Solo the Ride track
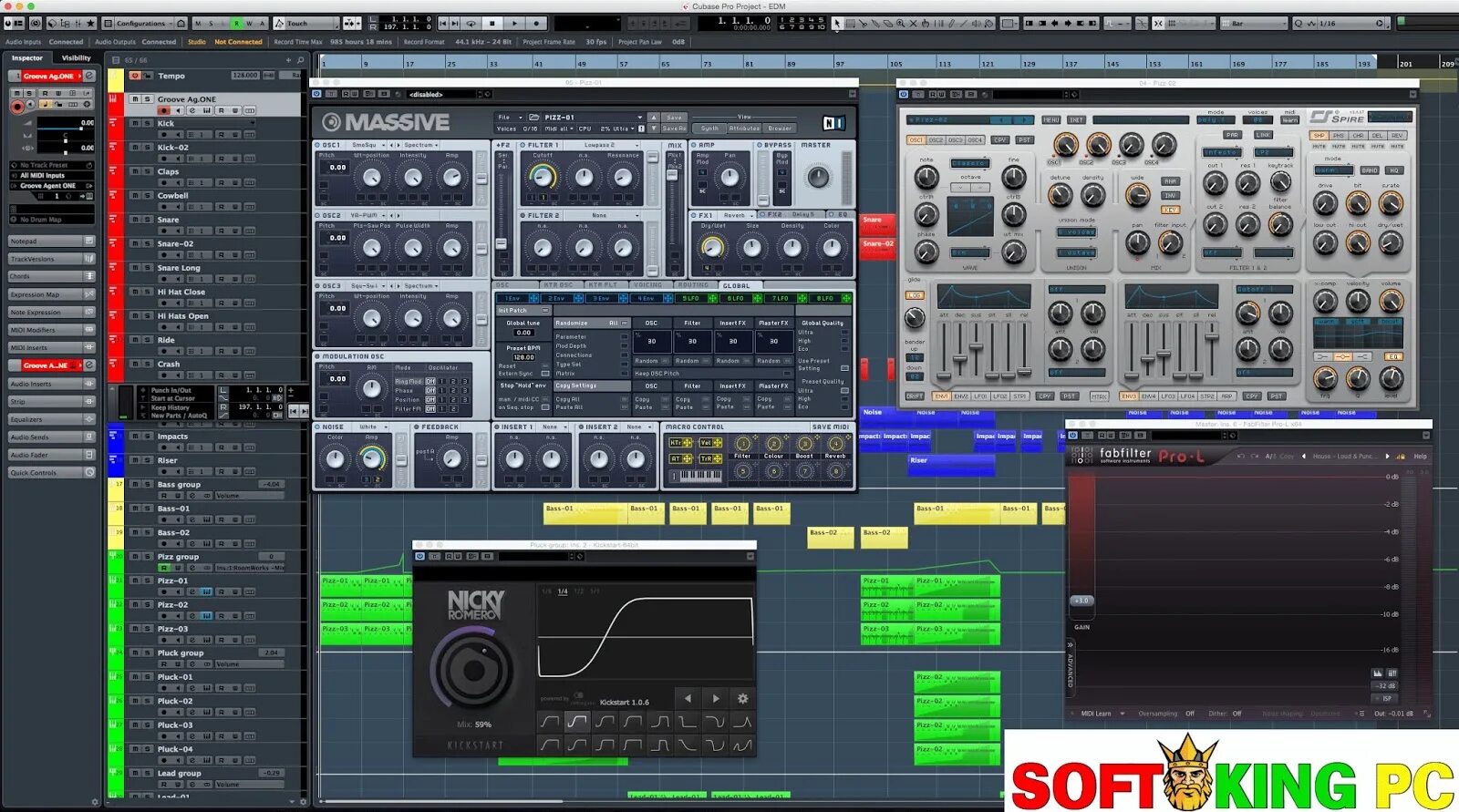The width and height of the screenshot is (1459, 812). pyautogui.click(x=147, y=340)
